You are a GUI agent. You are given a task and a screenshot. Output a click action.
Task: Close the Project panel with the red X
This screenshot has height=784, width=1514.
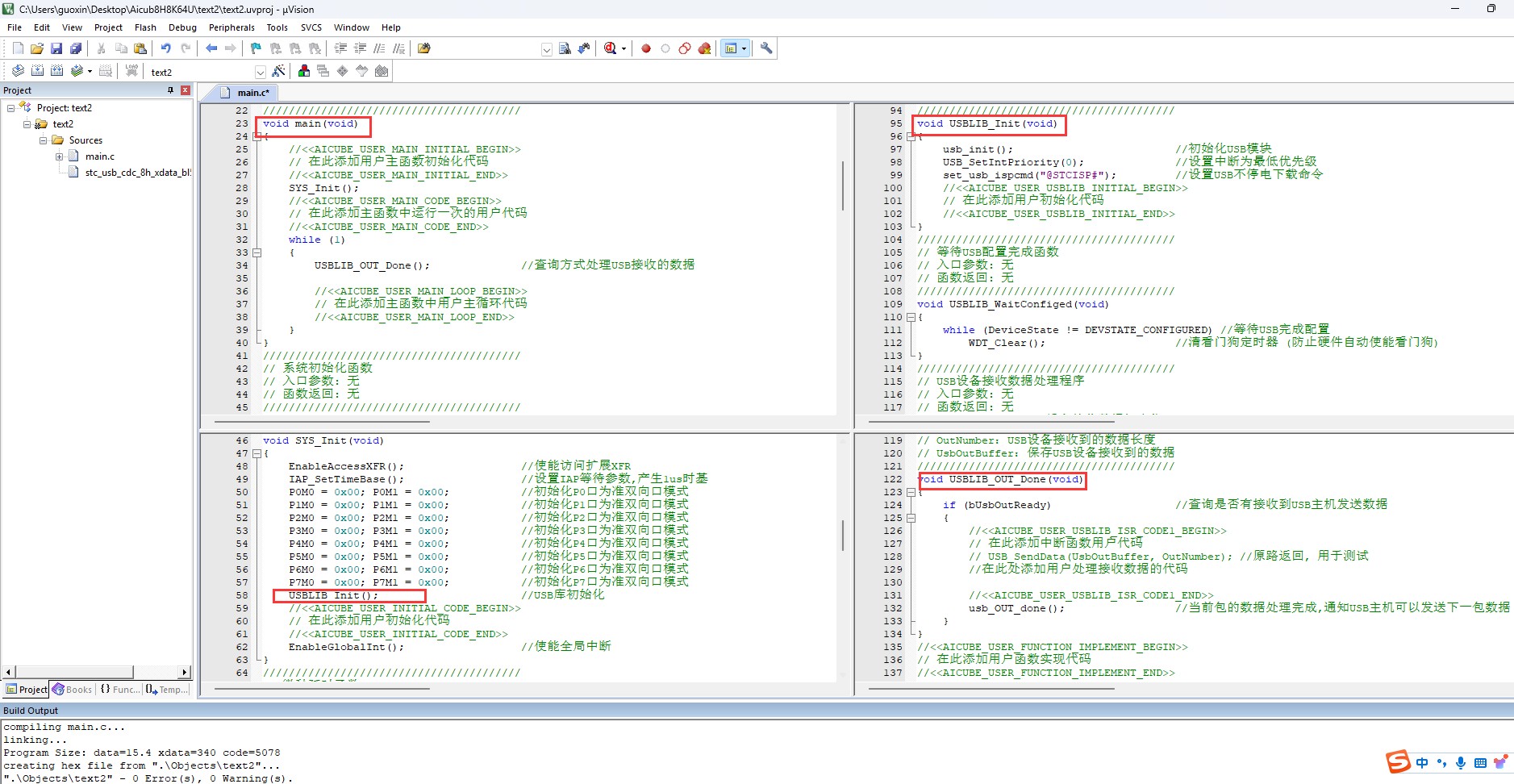click(x=186, y=90)
